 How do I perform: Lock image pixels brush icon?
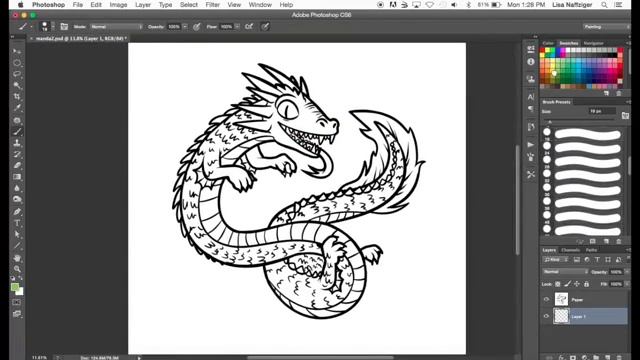(567, 284)
